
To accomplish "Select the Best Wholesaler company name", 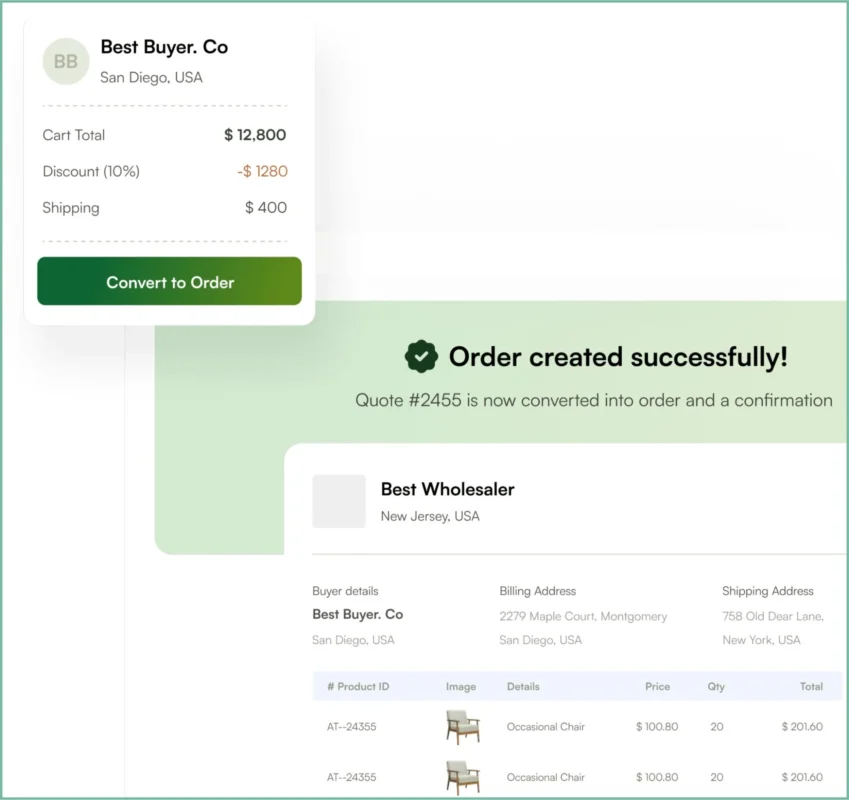I will tap(447, 489).
